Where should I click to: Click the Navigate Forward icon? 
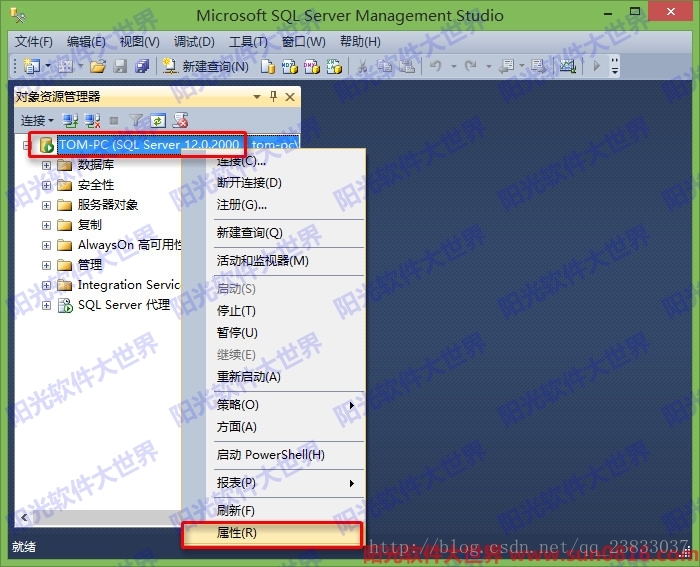[x=538, y=67]
